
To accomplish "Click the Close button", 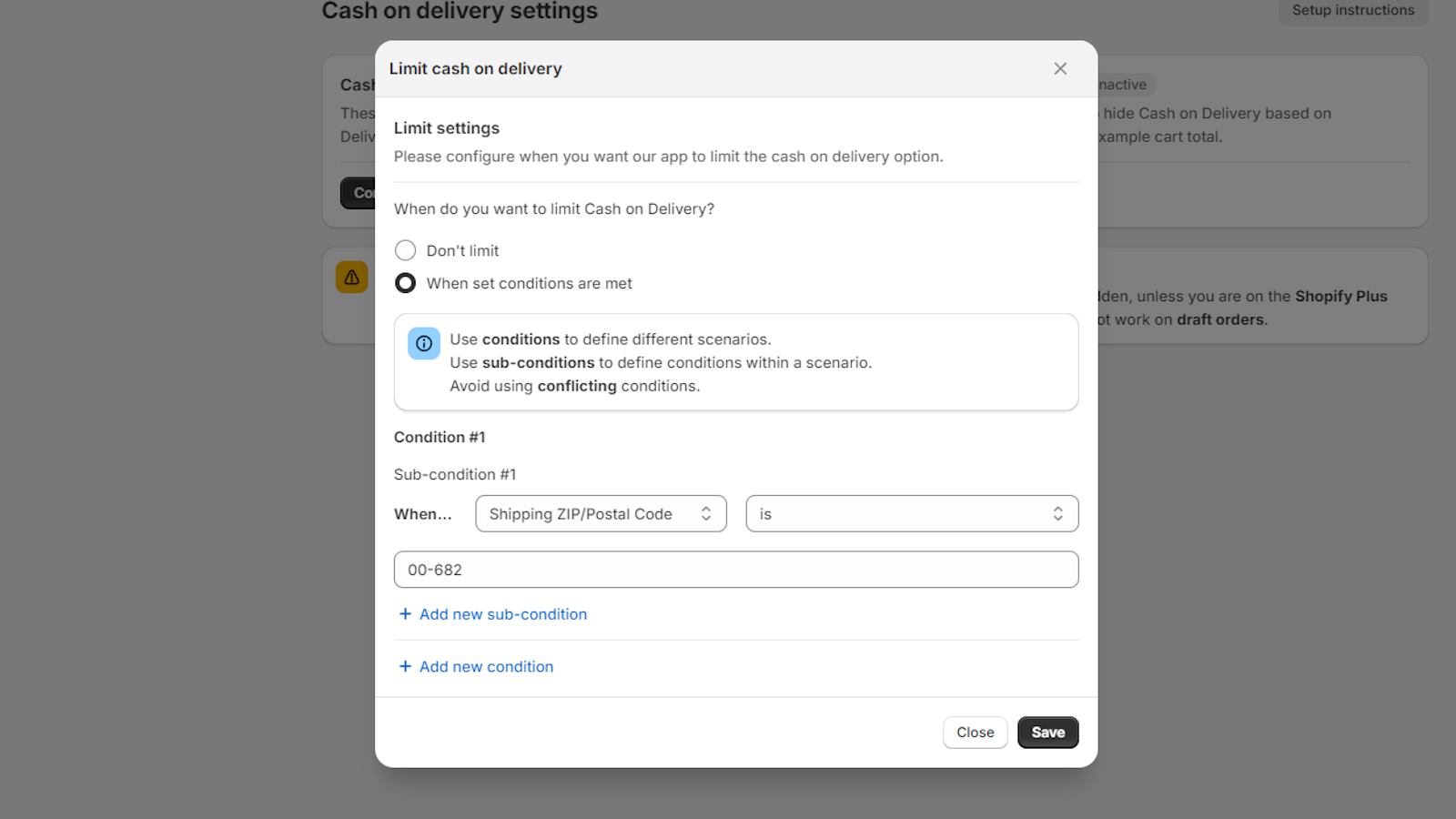I will [x=976, y=733].
